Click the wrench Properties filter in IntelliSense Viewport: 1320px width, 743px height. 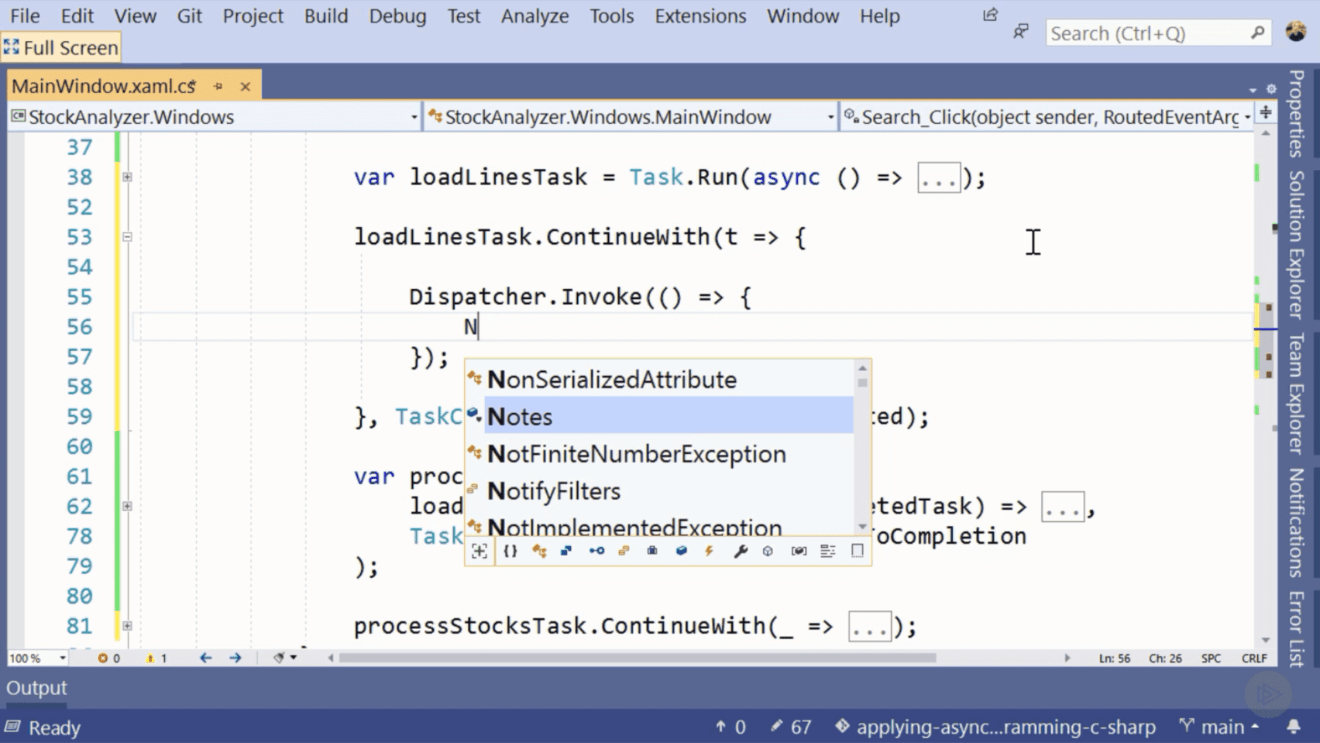tap(740, 551)
